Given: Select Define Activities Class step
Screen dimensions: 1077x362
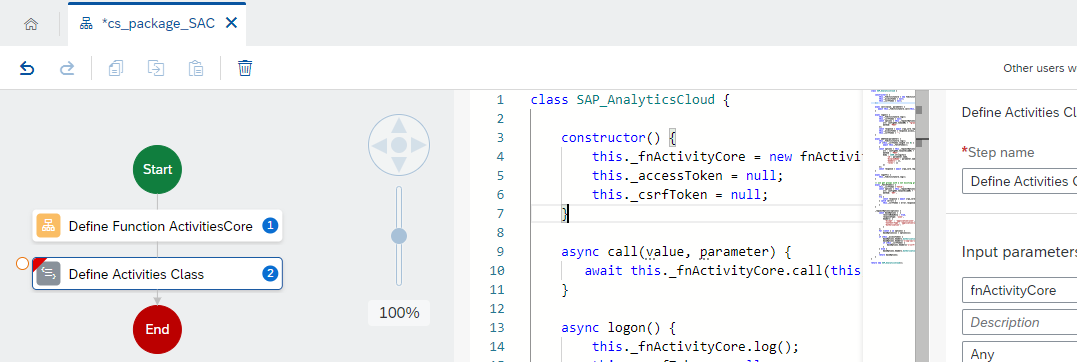Looking at the screenshot, I should tap(157, 274).
